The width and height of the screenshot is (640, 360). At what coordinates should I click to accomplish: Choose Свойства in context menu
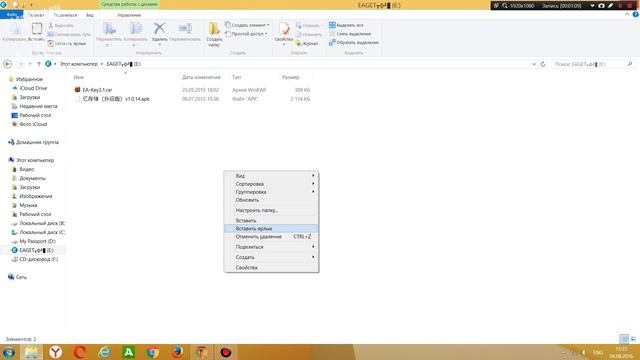[271, 268]
